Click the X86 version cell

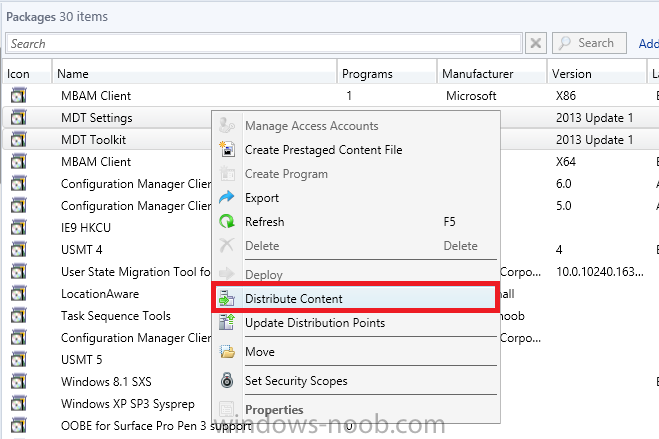click(x=566, y=95)
